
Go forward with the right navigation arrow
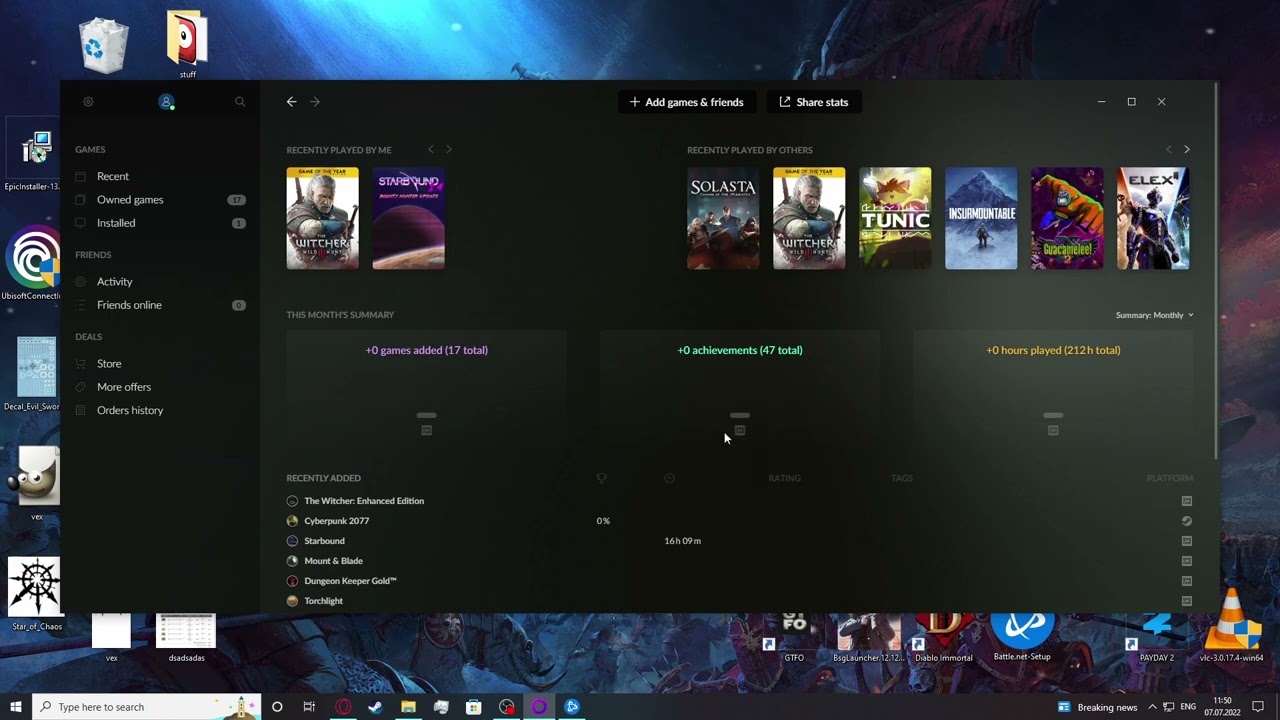(315, 102)
